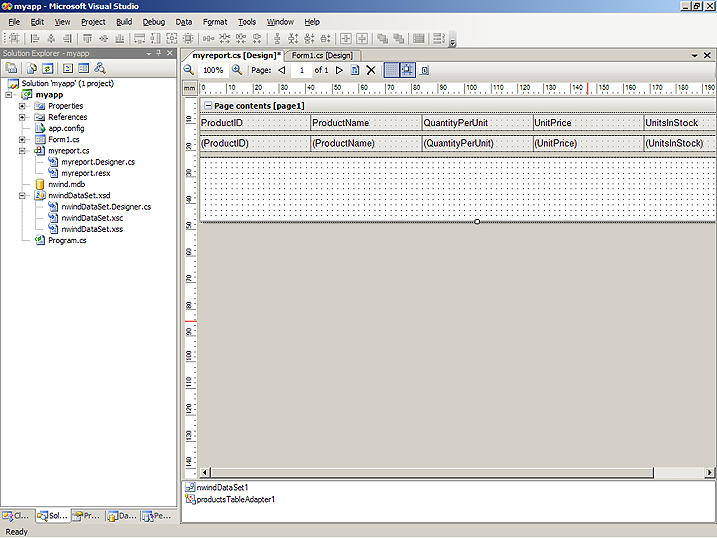Image resolution: width=717 pixels, height=538 pixels.
Task: Click the Size to Grid icon
Action: [188, 38]
